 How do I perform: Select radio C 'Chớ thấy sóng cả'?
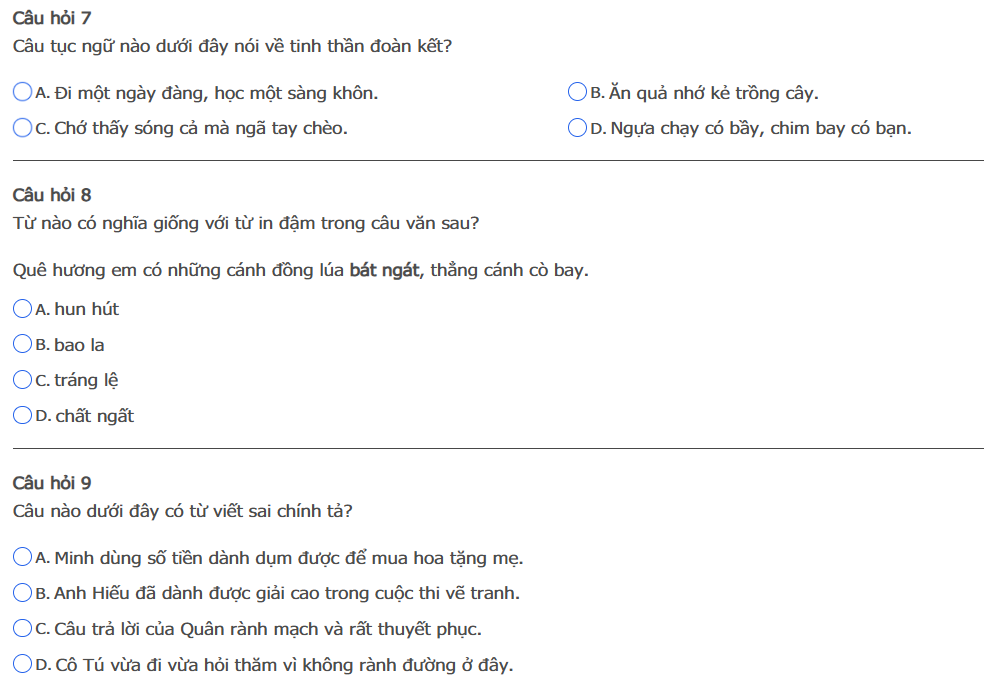(22, 128)
